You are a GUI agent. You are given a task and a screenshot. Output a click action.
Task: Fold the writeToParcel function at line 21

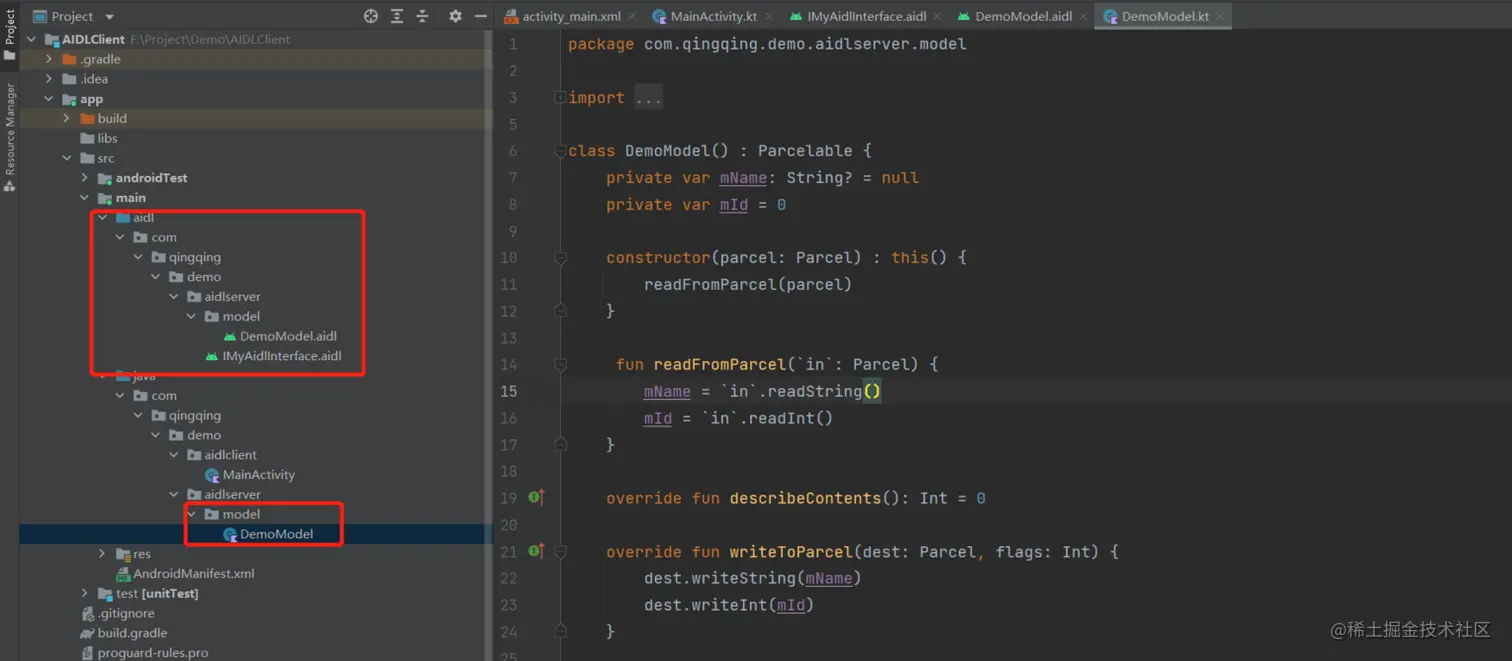click(x=561, y=552)
